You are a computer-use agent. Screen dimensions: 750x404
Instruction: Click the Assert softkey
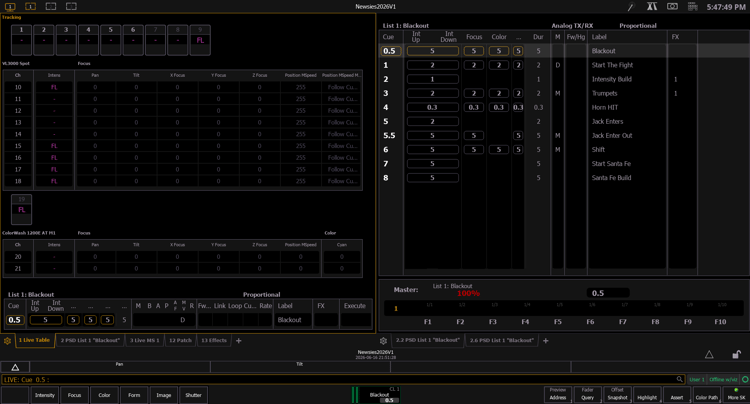coord(676,394)
